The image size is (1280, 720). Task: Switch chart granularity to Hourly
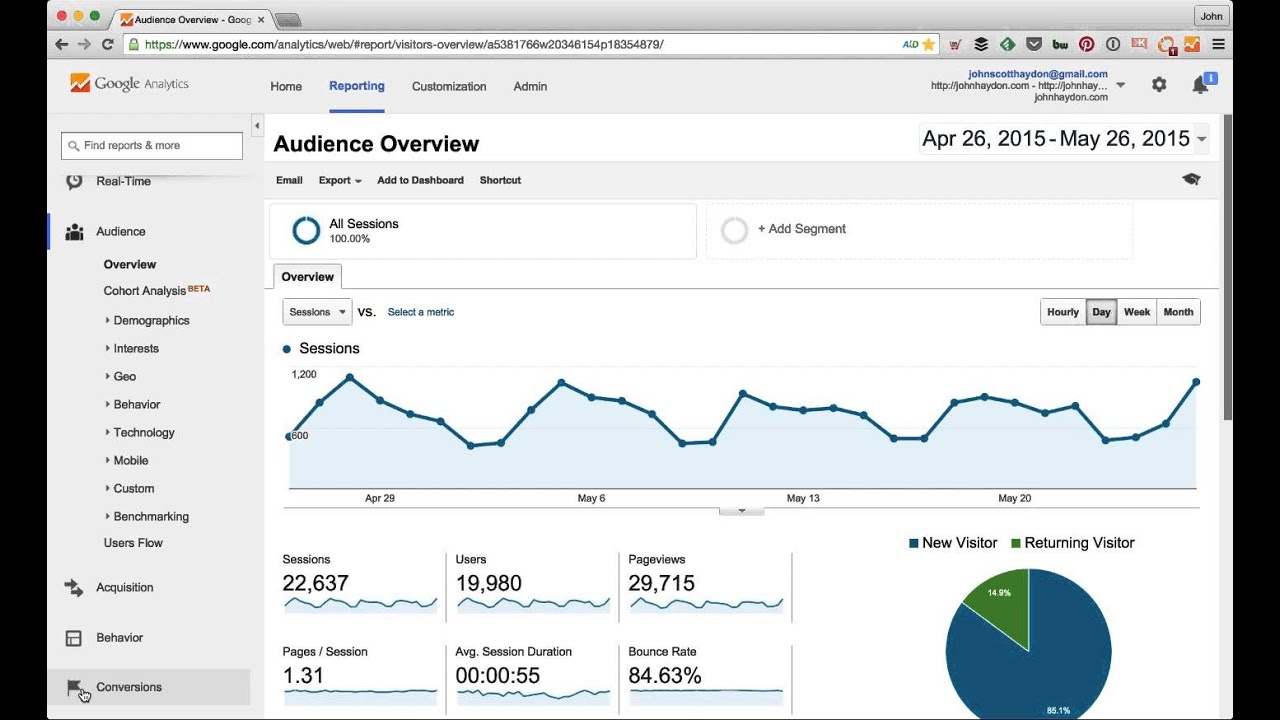1062,312
